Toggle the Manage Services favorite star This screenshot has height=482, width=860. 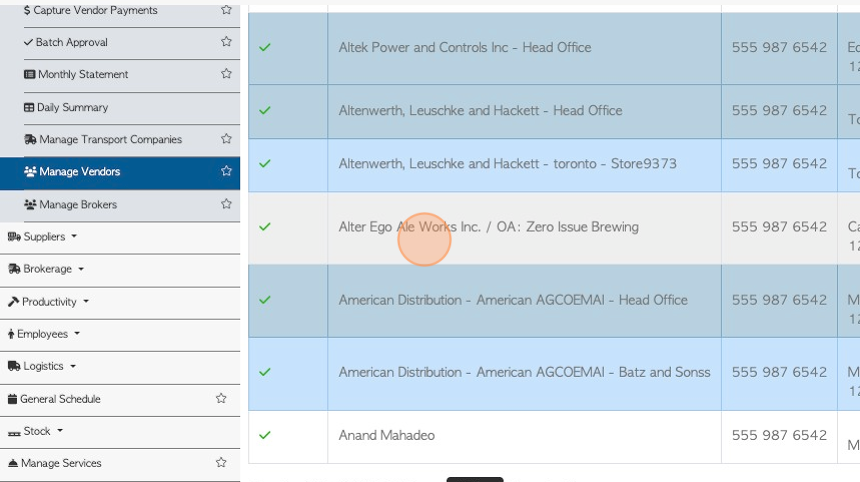221,463
